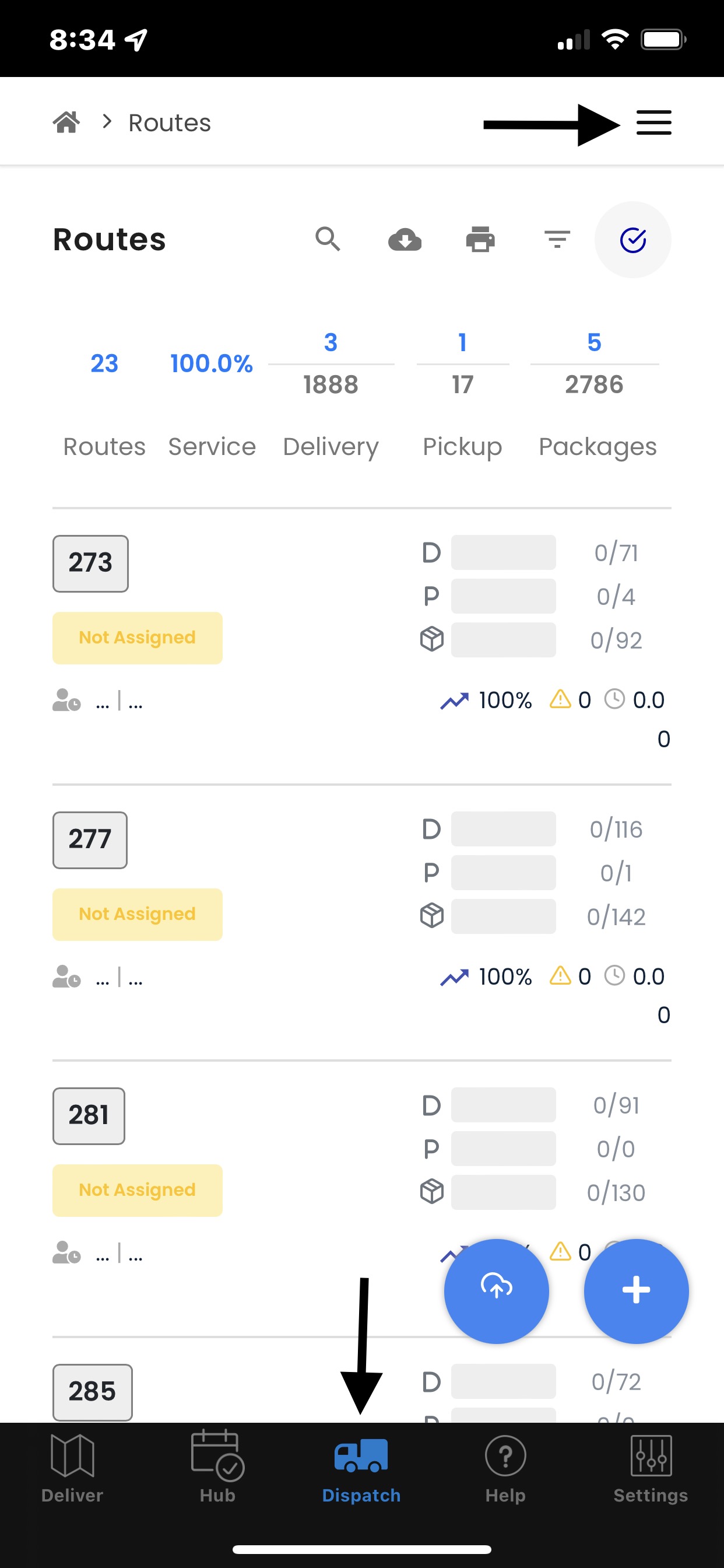Switch to the Deliver tab
The image size is (724, 1568).
(x=72, y=1468)
